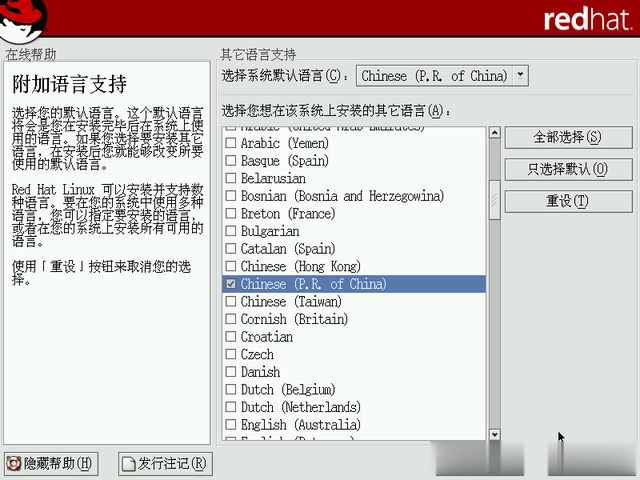Check Bosnian (Bosnia and Herzegowina) checkbox
Image resolution: width=640 pixels, height=480 pixels.
pos(231,196)
